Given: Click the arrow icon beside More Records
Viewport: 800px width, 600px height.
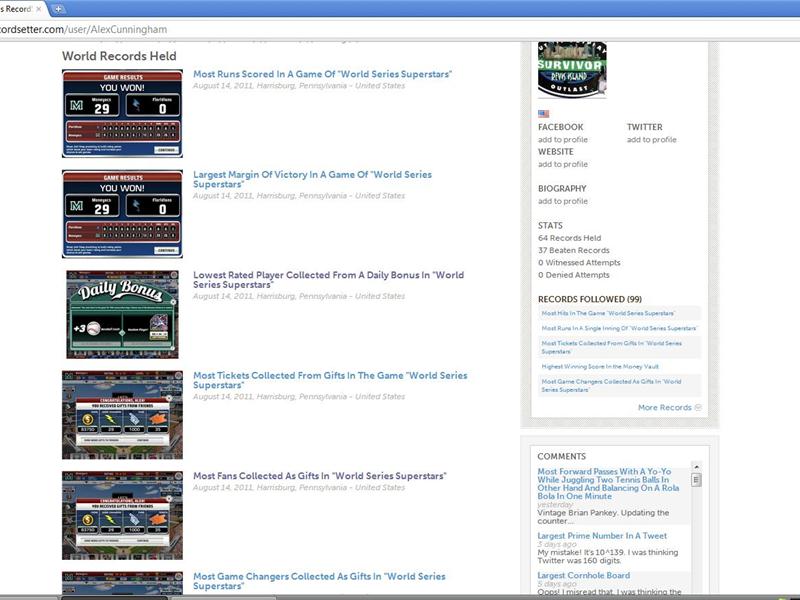Looking at the screenshot, I should click(x=698, y=407).
